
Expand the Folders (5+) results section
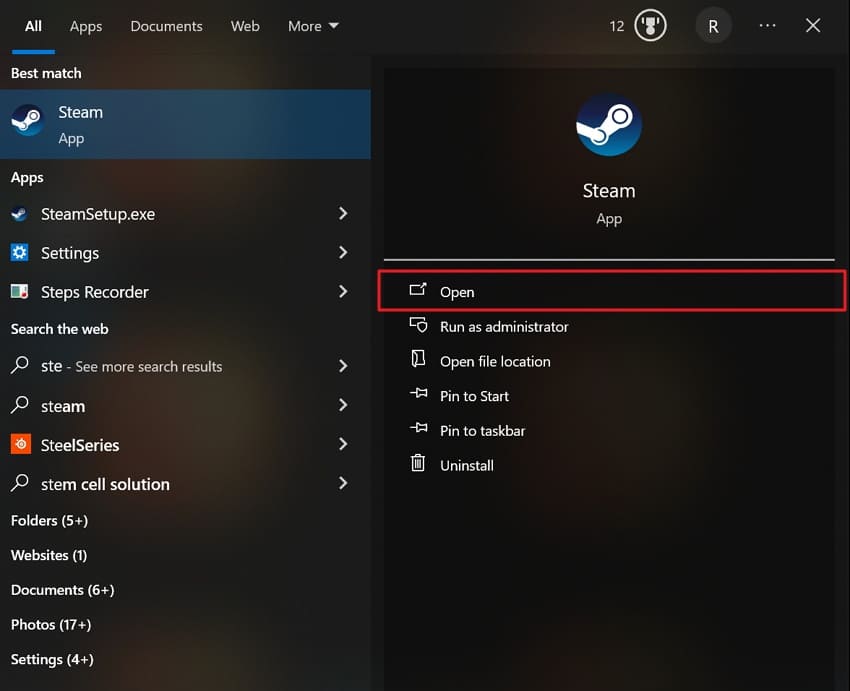click(x=49, y=520)
